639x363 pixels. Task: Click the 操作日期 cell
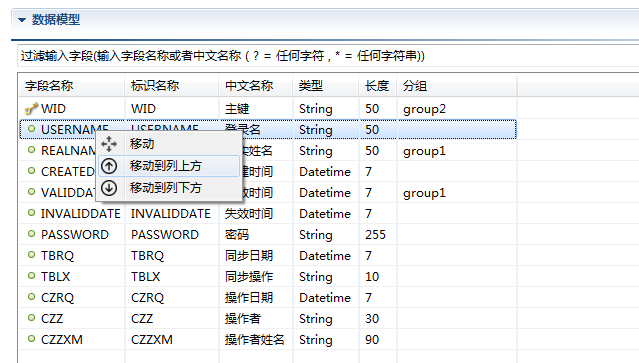[x=256, y=297]
